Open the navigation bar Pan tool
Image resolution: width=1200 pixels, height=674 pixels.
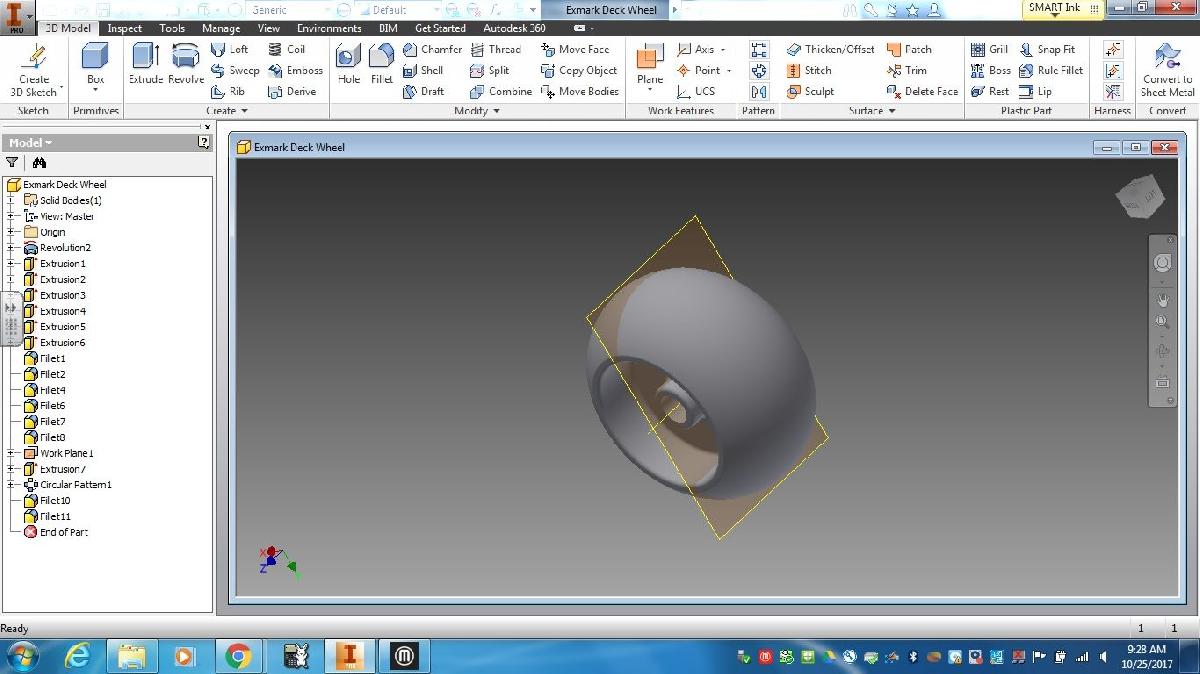pos(1162,299)
